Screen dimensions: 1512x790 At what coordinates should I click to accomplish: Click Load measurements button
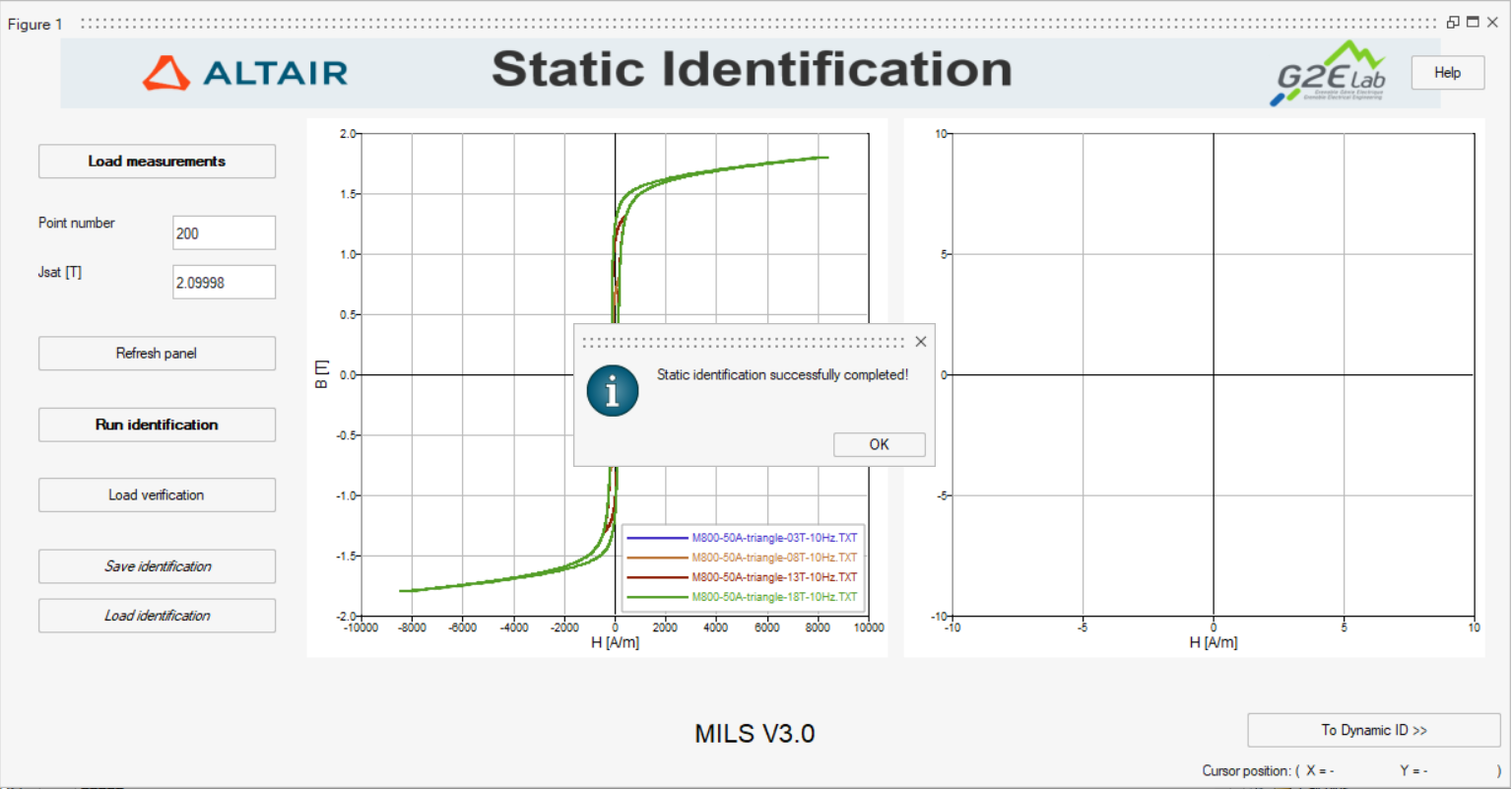coord(157,162)
